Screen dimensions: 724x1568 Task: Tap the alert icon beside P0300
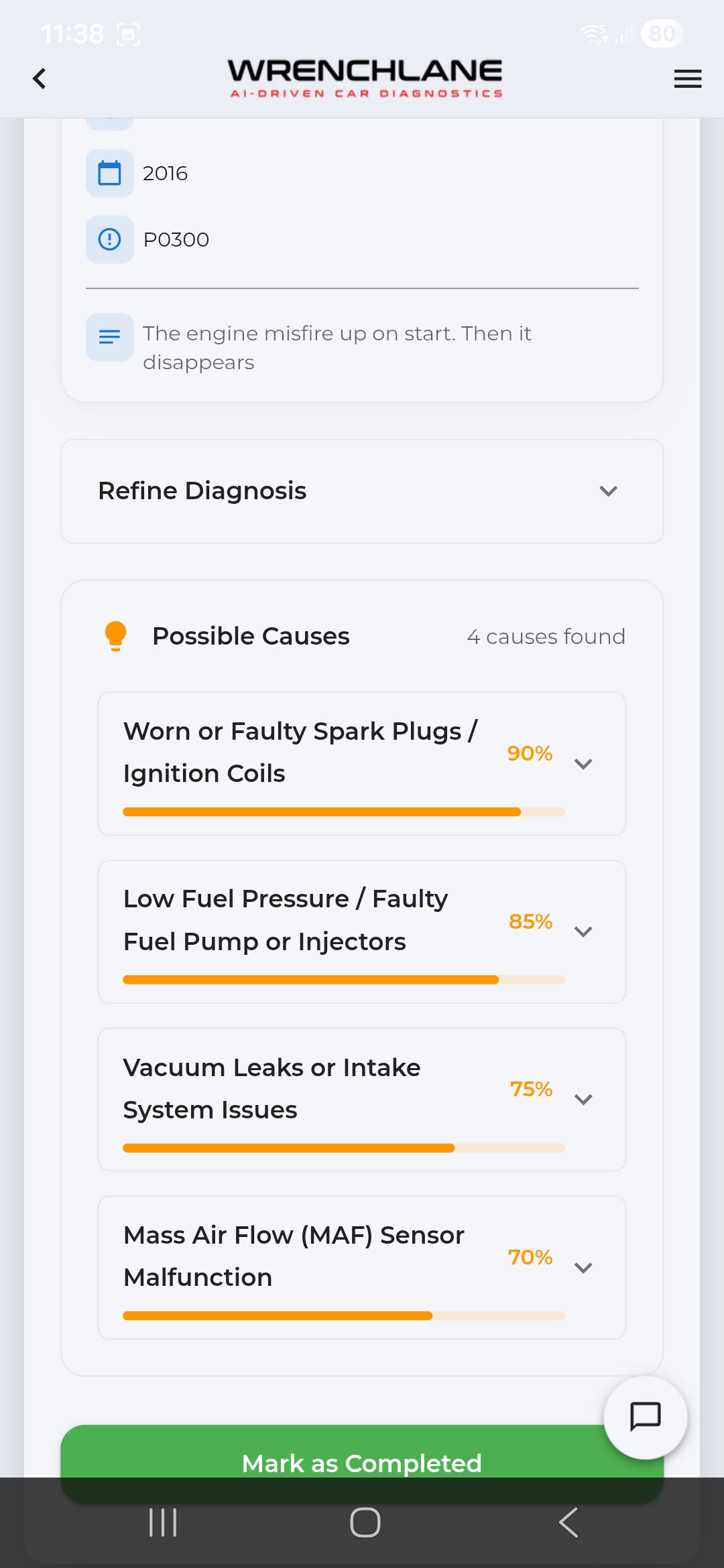[x=110, y=239]
